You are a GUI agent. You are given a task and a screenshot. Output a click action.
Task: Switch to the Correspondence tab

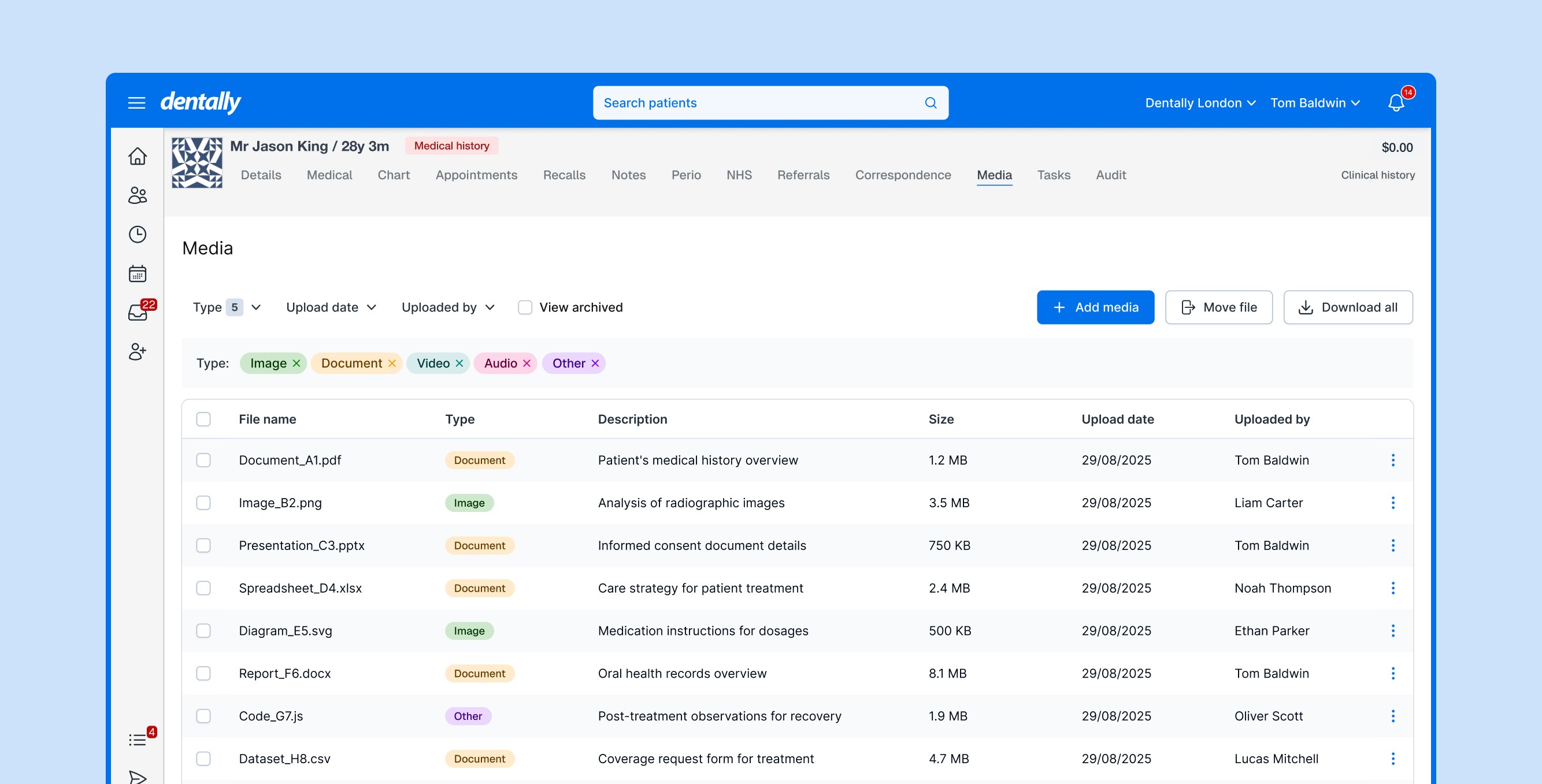point(902,174)
